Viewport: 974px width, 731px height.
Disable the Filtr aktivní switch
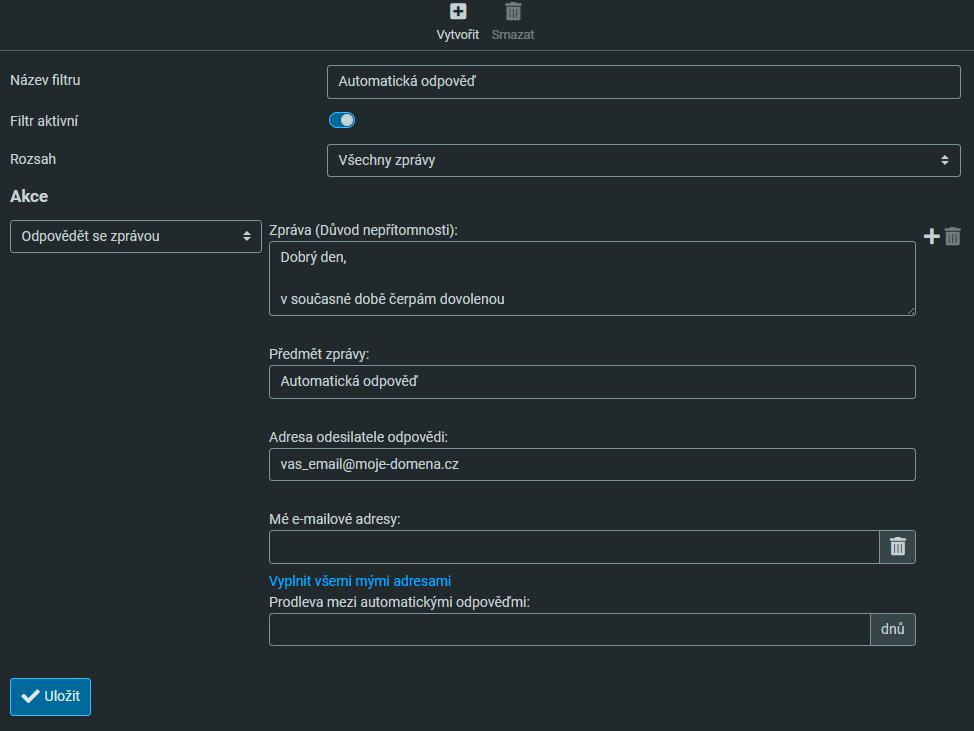342,121
